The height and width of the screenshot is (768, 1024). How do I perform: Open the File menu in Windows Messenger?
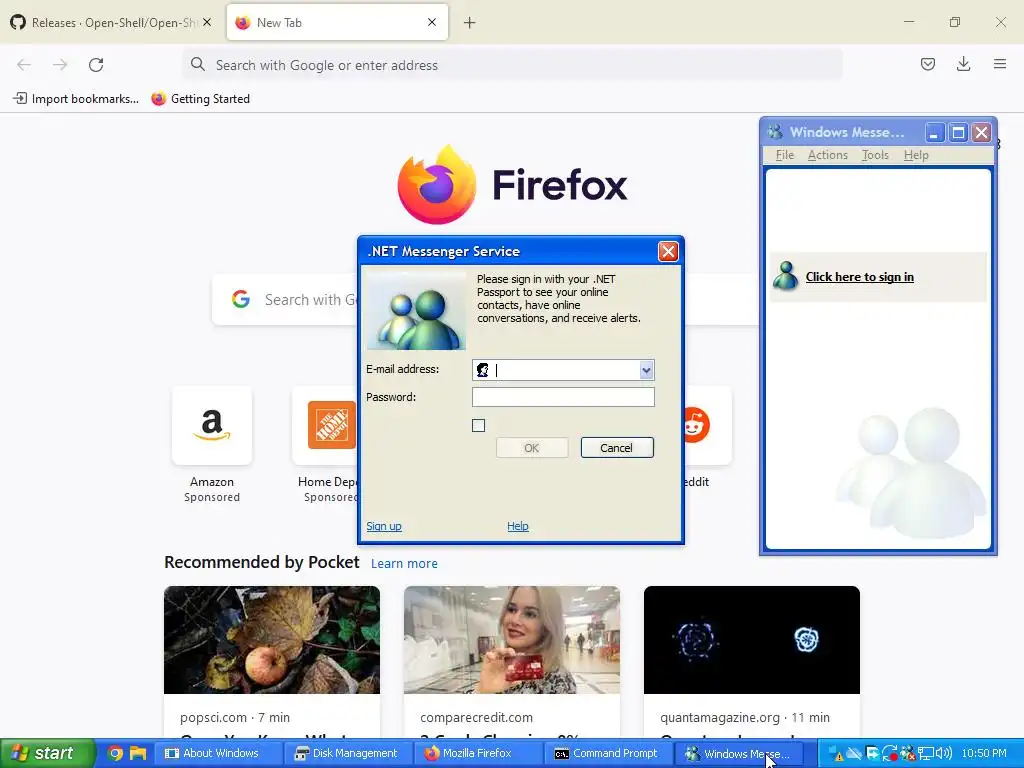pos(784,155)
